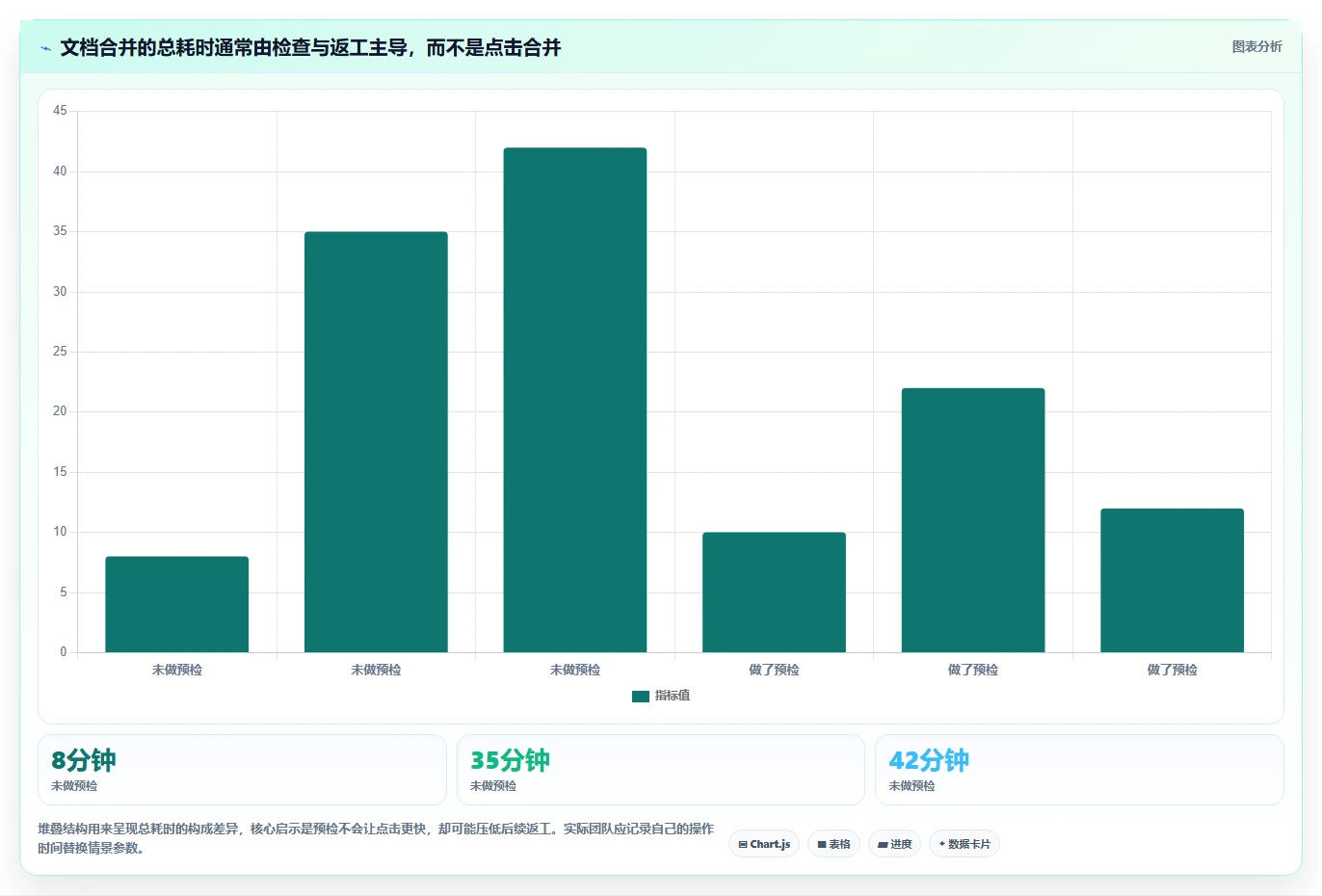Select the bar with value 10
The width and height of the screenshot is (1322, 896).
pos(774,593)
